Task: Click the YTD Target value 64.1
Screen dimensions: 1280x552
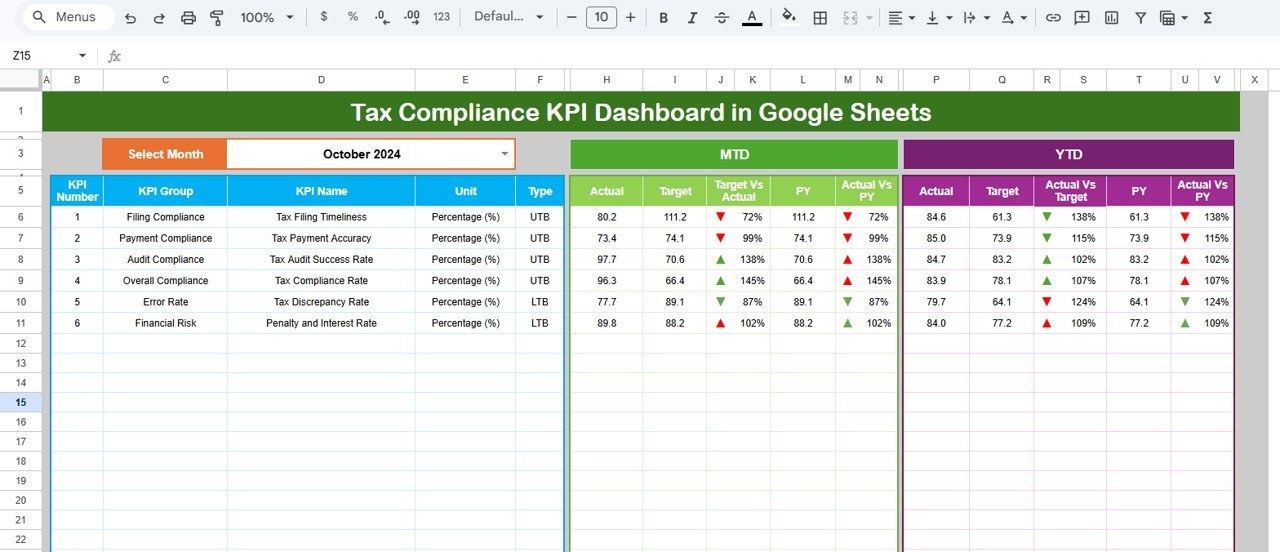Action: (1002, 302)
